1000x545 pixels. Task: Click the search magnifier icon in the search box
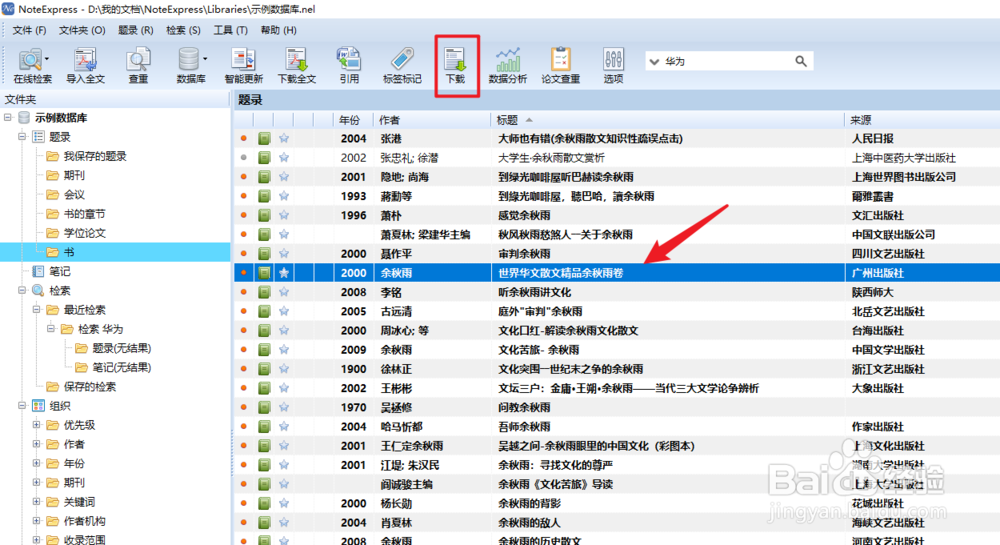[800, 61]
